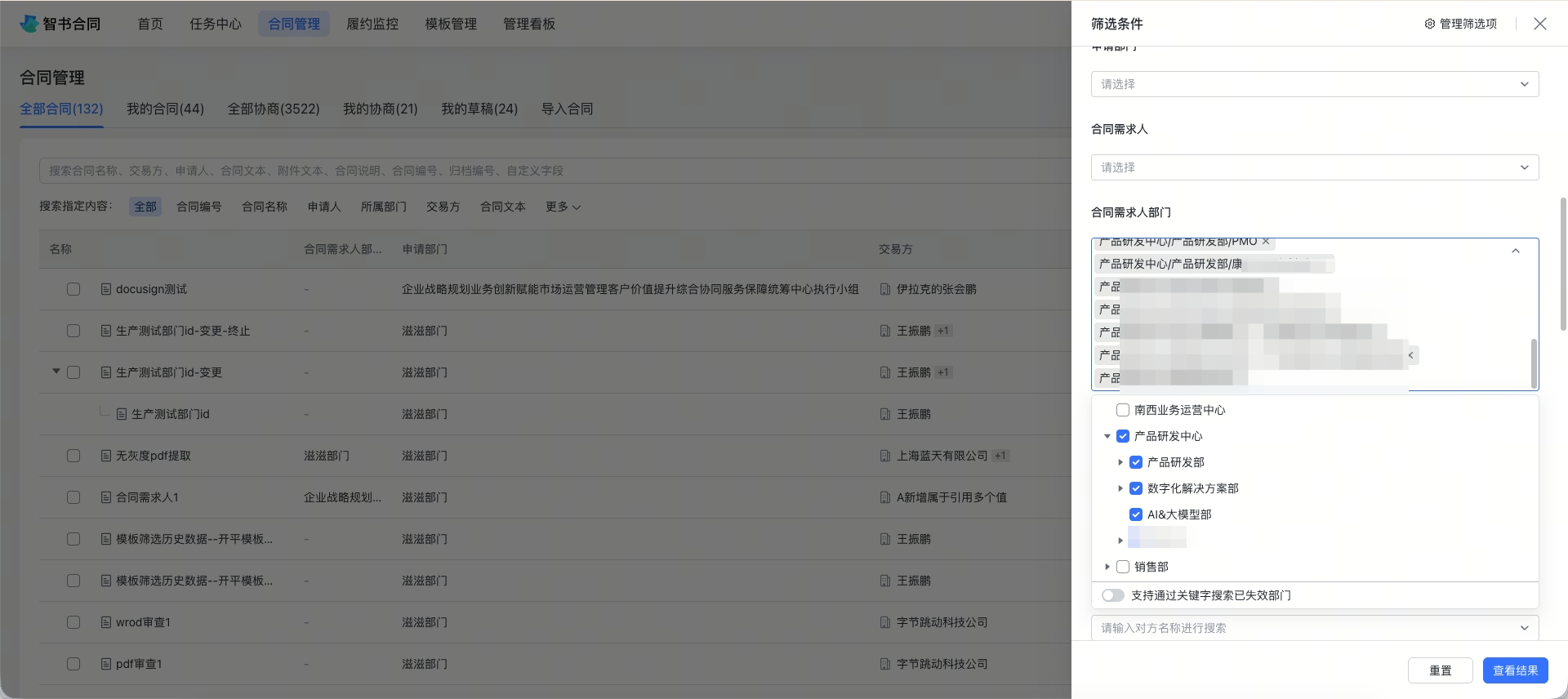
Task: Select checkbox for 生产测试部门id-变更-终止 row
Action: pyautogui.click(x=73, y=331)
